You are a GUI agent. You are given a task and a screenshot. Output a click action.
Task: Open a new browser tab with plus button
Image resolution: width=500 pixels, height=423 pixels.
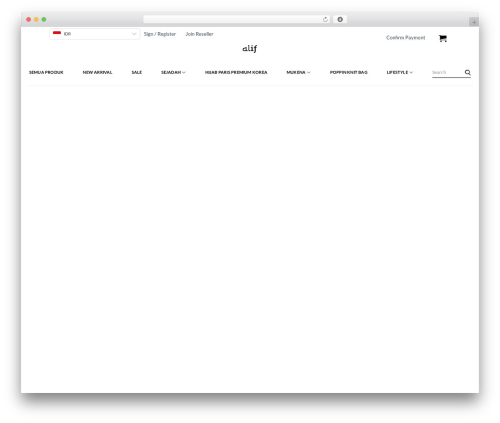[474, 22]
